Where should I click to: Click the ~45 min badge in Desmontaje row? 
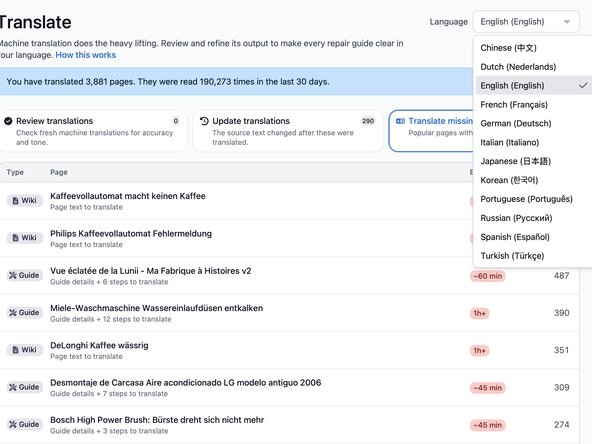(x=487, y=388)
